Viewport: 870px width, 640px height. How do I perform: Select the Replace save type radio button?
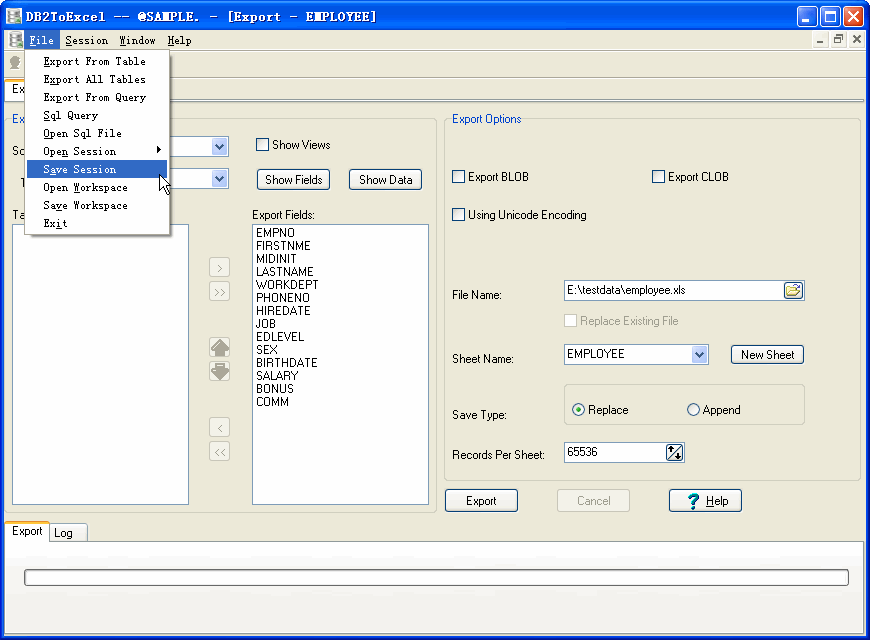coord(578,410)
